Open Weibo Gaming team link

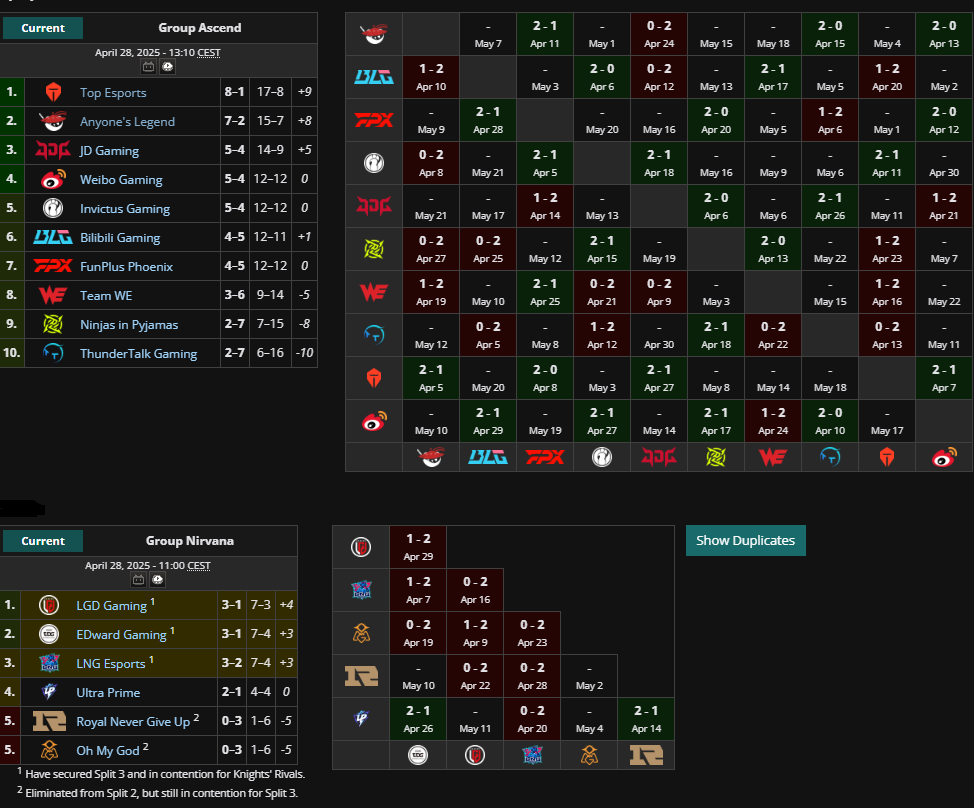[121, 179]
